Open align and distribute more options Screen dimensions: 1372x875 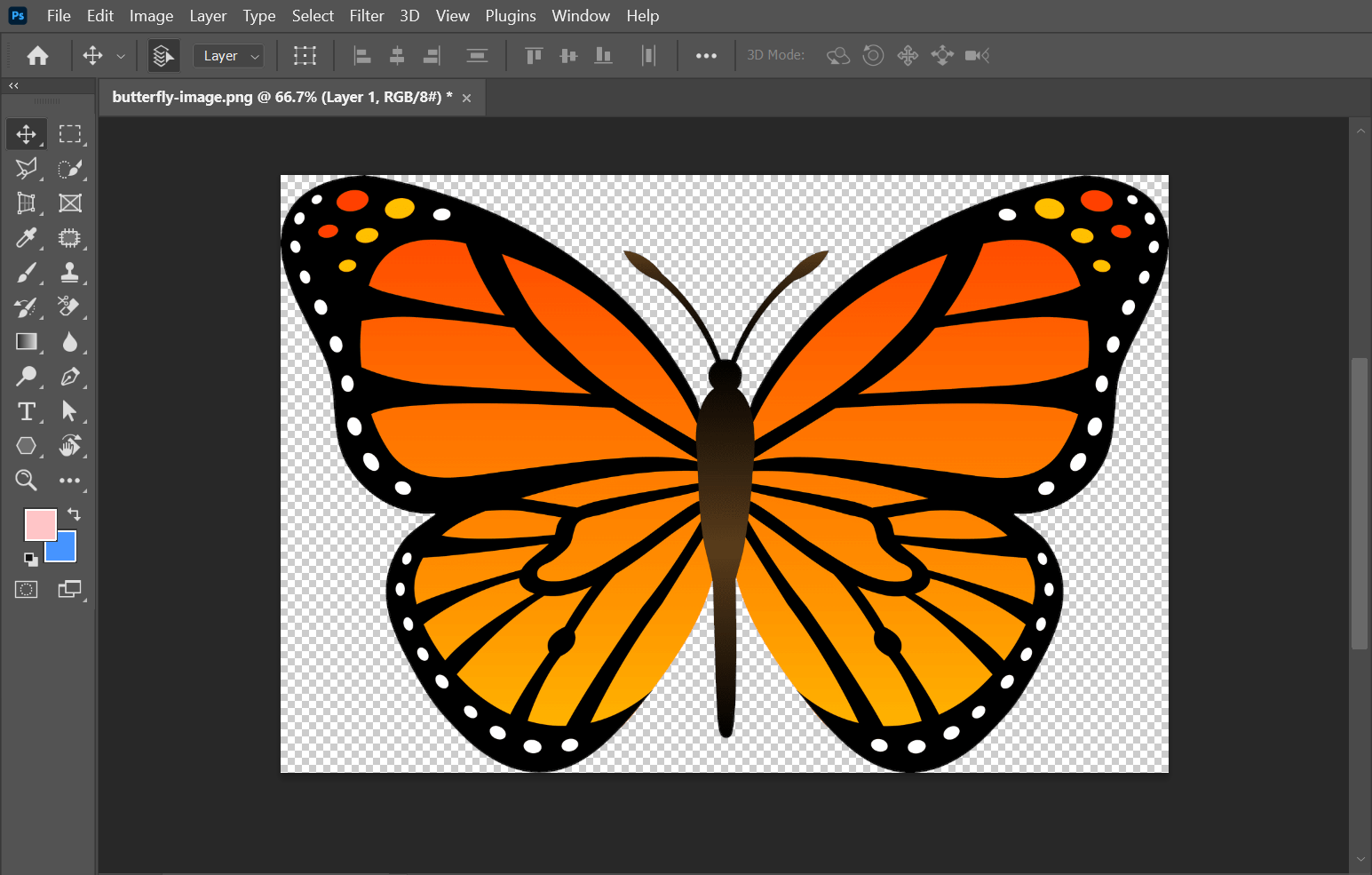coord(706,56)
